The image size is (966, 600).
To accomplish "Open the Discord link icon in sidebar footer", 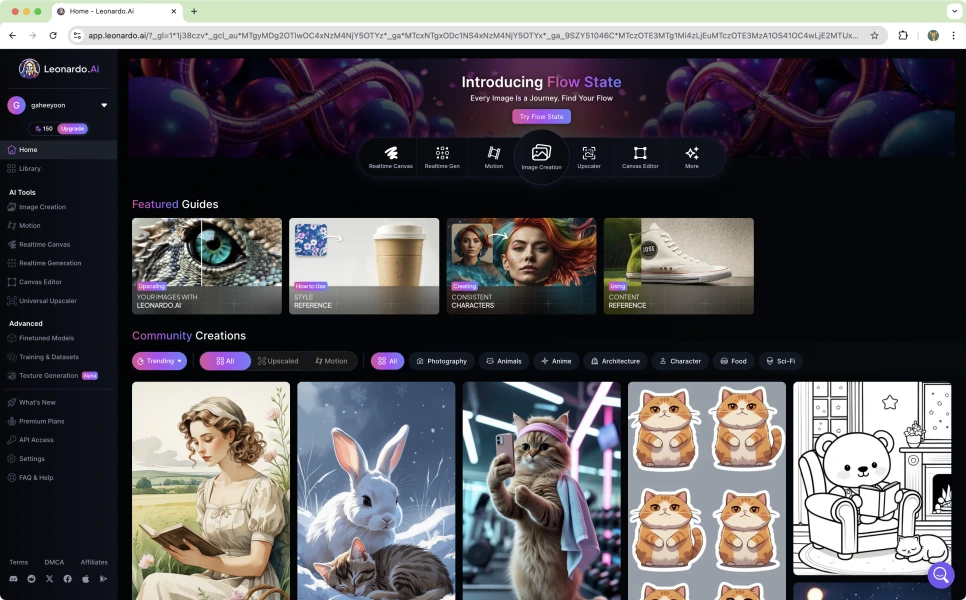I will click(x=14, y=579).
